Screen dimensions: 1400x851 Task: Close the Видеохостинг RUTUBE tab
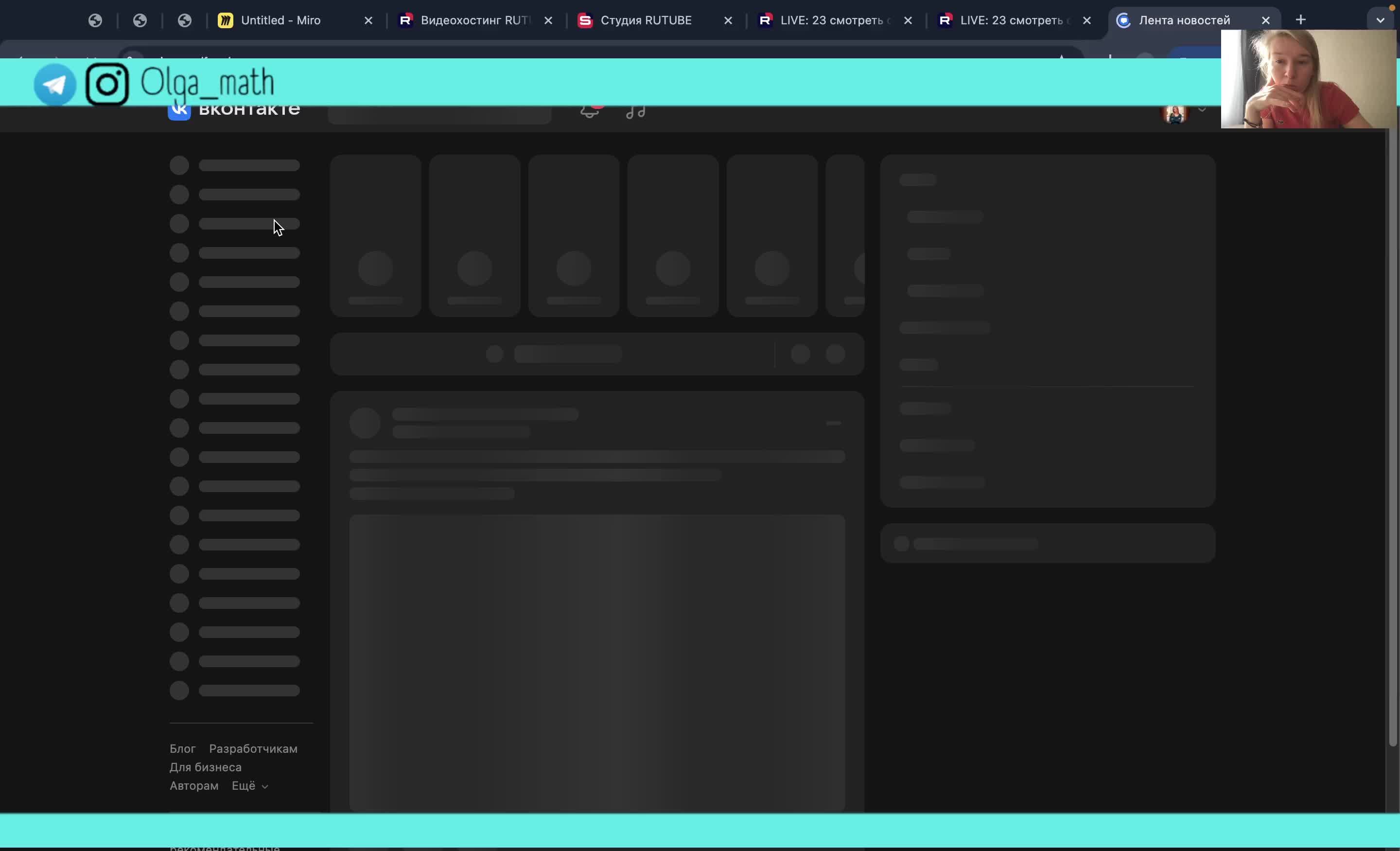point(548,20)
